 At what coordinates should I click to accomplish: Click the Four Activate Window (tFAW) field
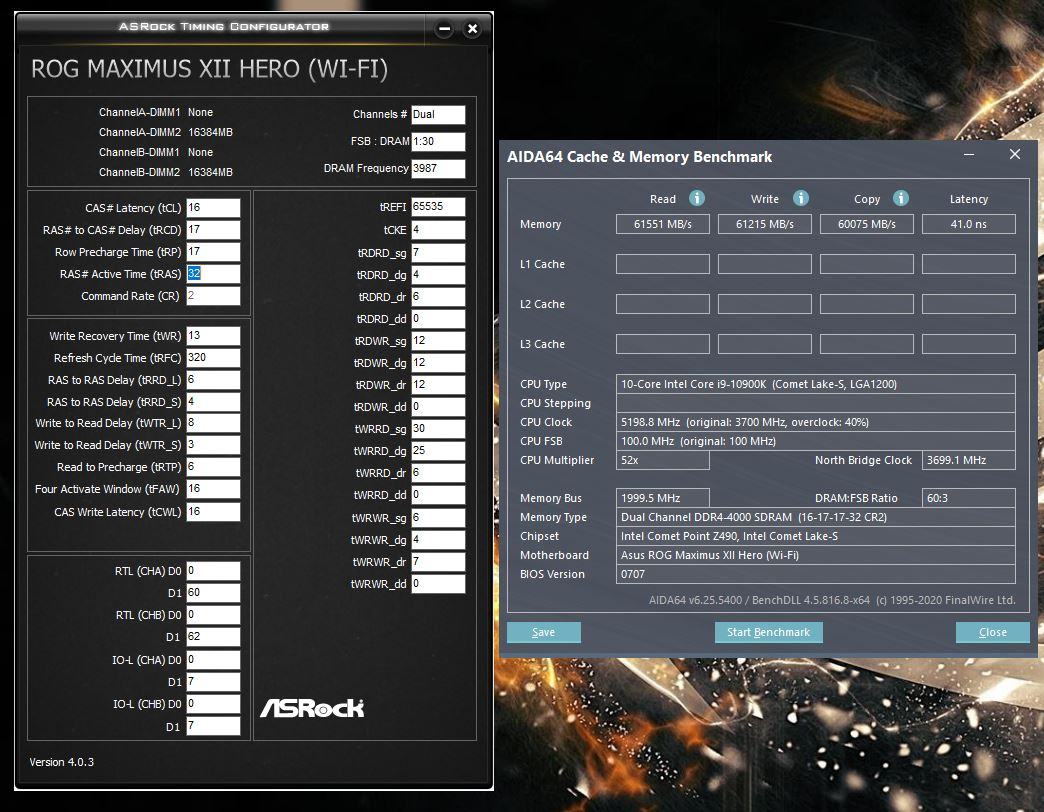[213, 489]
